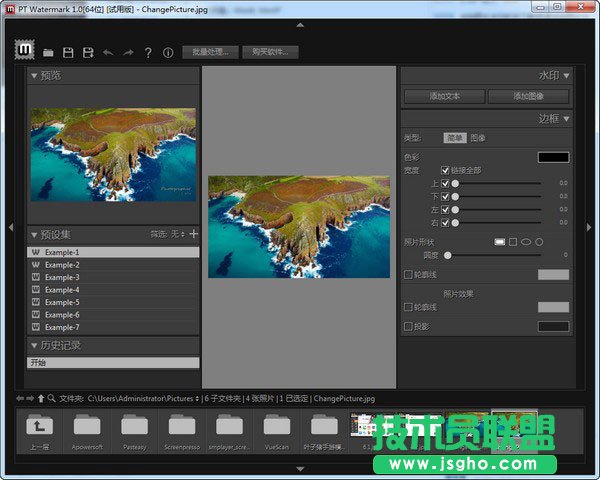
Task: Uncheck the 上 border width checkbox
Action: (445, 183)
